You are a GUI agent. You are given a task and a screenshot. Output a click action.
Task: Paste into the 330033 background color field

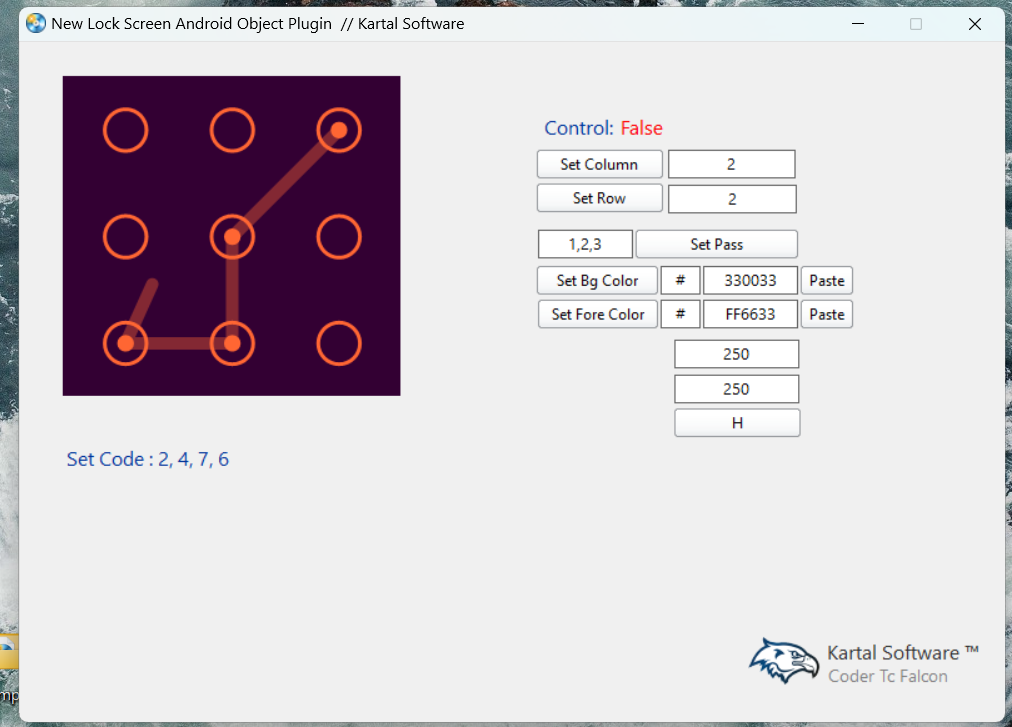pos(827,280)
